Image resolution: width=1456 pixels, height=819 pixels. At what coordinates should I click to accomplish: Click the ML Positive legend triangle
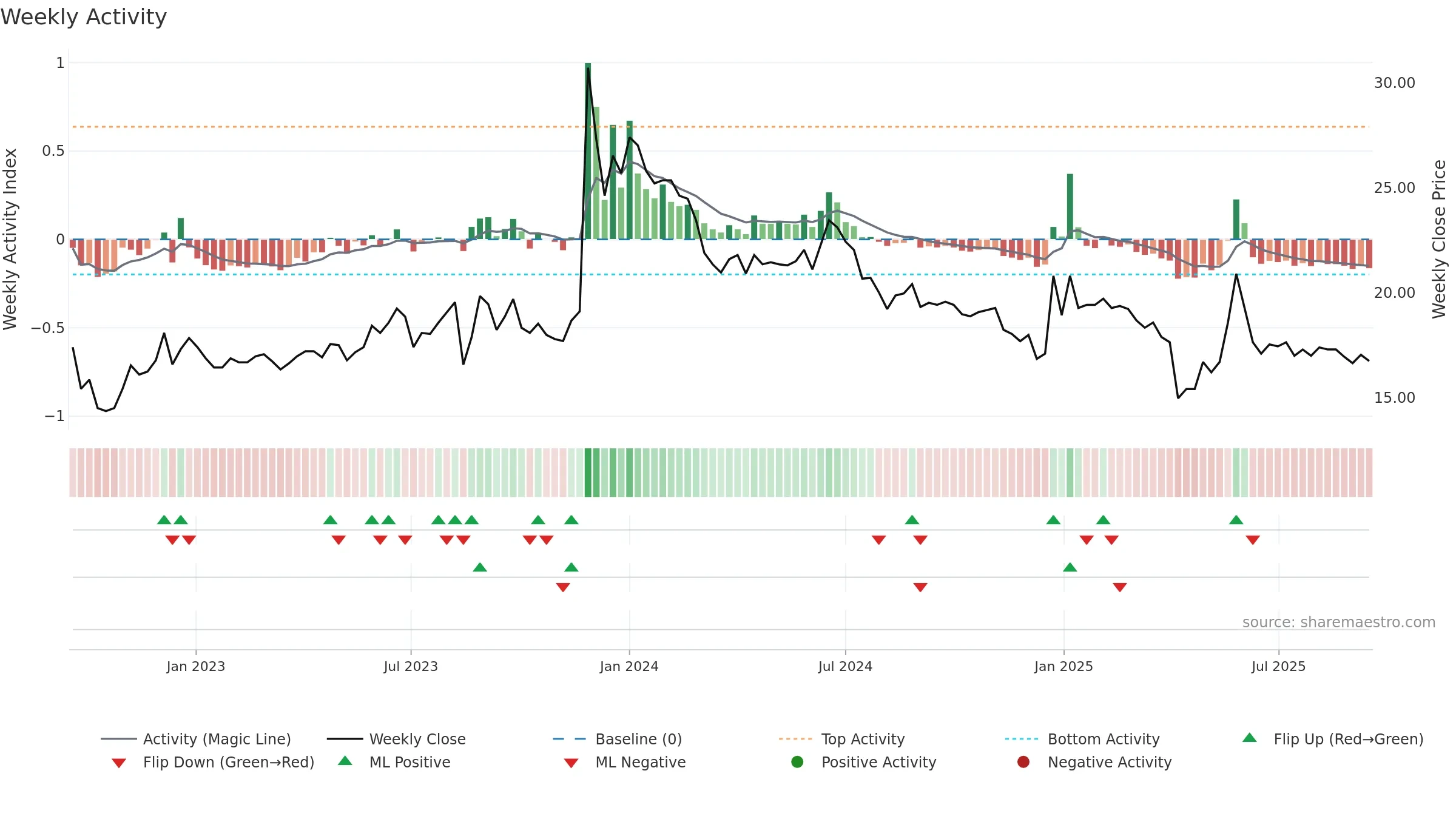coord(345,761)
